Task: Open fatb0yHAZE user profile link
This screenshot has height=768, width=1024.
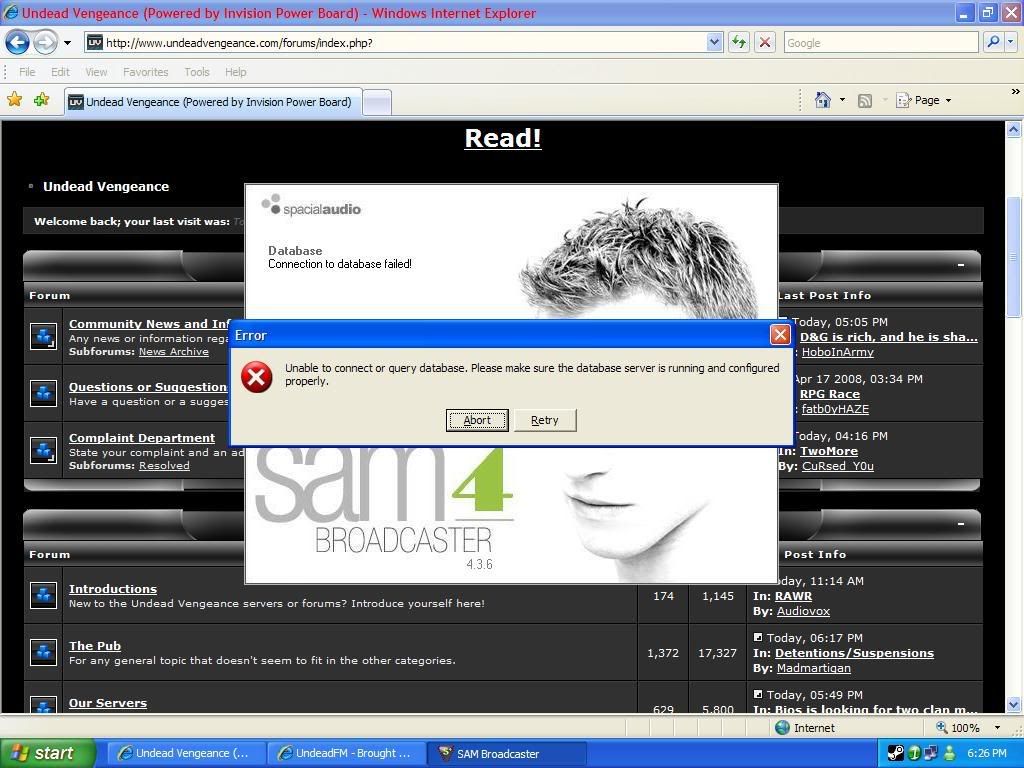Action: point(835,409)
